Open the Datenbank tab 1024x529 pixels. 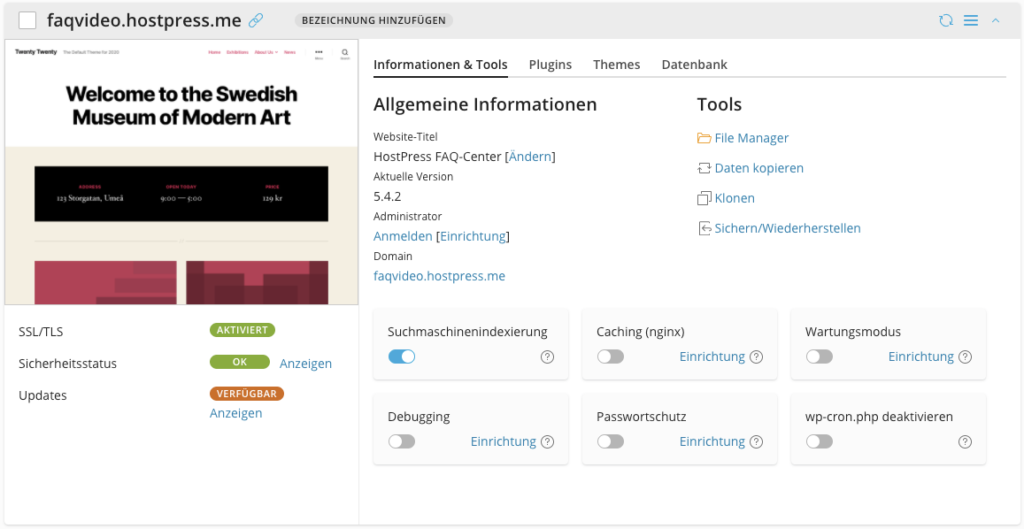pyautogui.click(x=694, y=65)
